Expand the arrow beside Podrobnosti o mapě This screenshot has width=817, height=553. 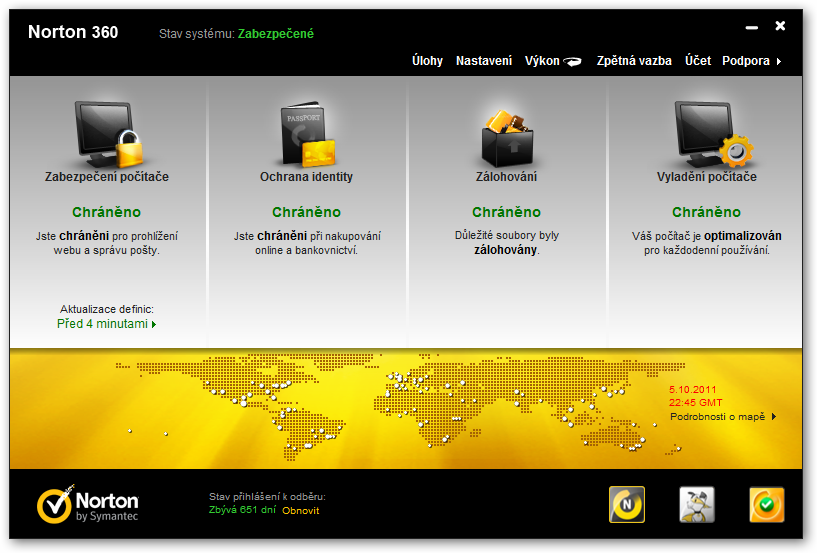click(x=774, y=416)
